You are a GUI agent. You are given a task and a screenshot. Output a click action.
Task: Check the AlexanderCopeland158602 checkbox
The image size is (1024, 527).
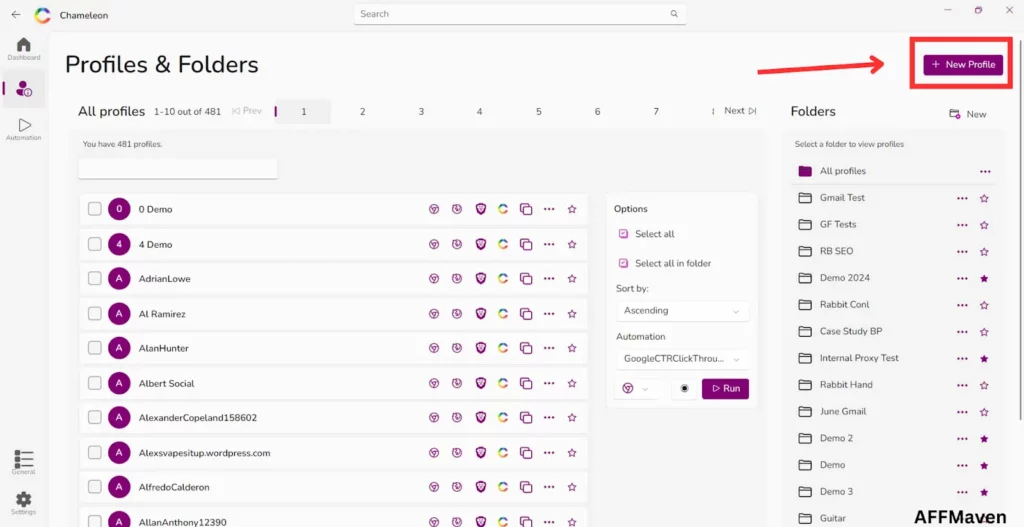point(95,418)
